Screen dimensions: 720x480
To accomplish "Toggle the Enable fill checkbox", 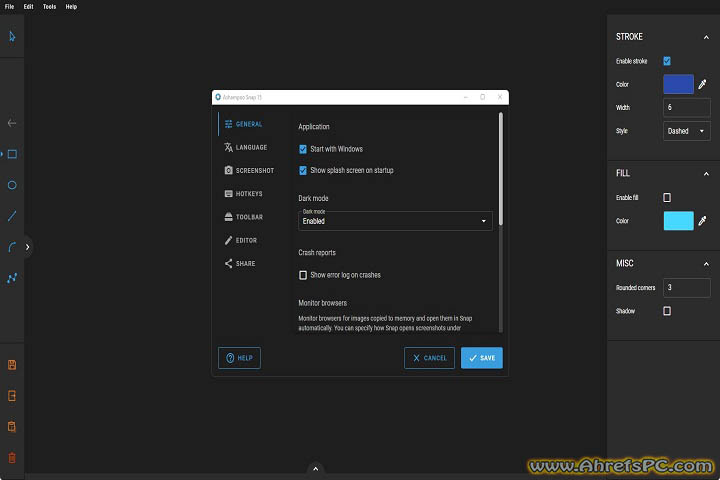I will 667,198.
